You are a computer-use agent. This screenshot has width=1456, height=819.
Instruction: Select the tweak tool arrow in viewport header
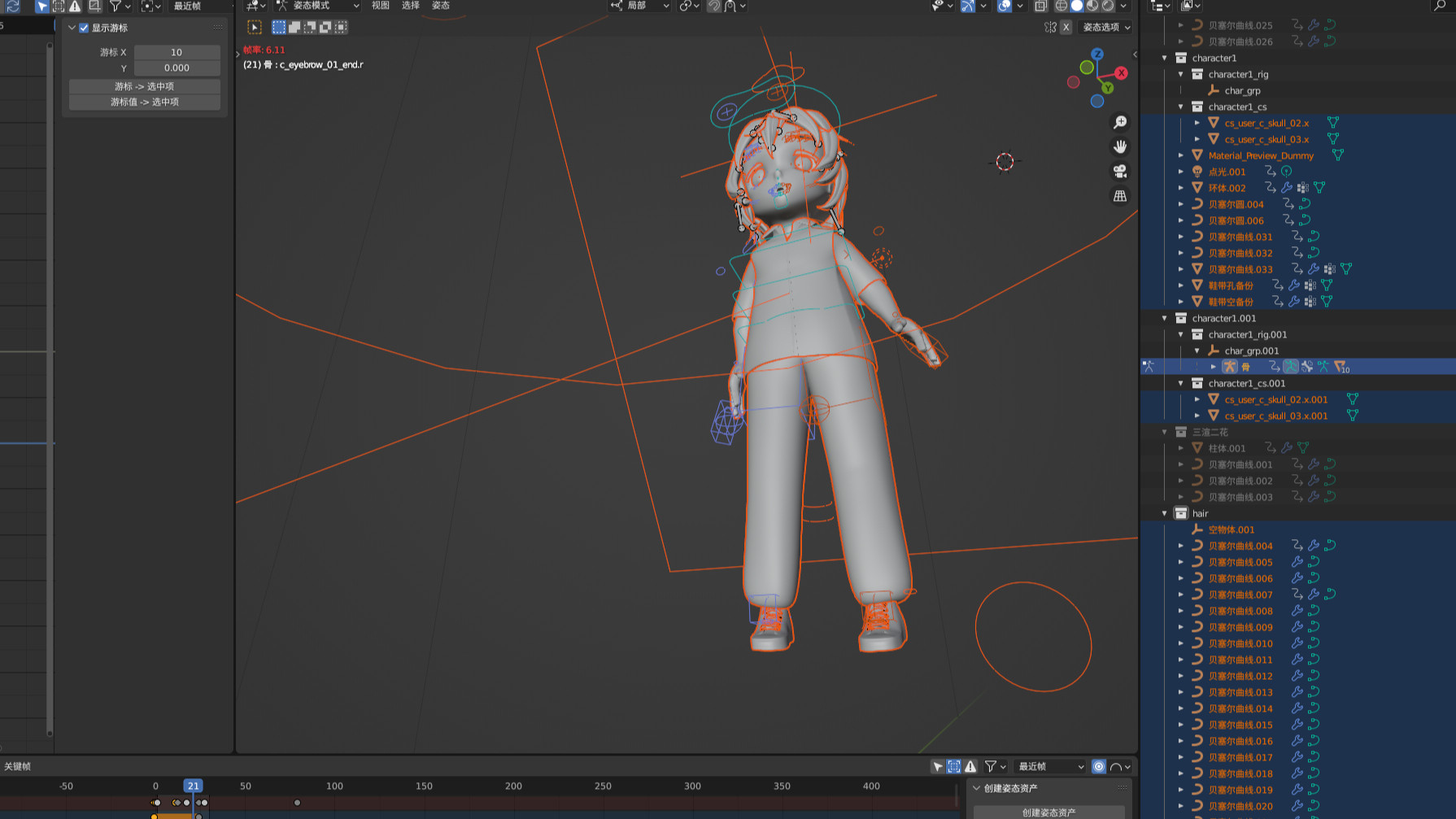[x=255, y=27]
